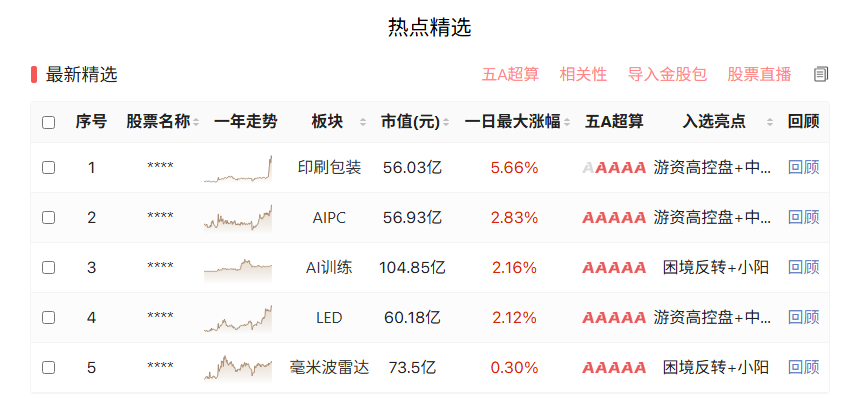Check the checkbox for row 1 印刷包装
Image resolution: width=850 pixels, height=403 pixels.
click(48, 168)
